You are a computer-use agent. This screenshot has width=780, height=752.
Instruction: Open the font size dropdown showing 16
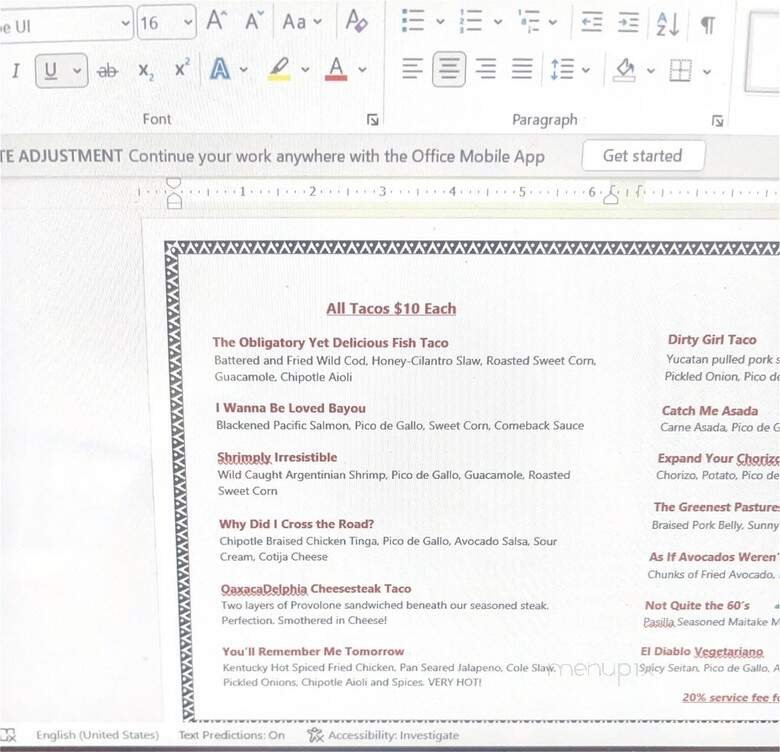pyautogui.click(x=188, y=22)
